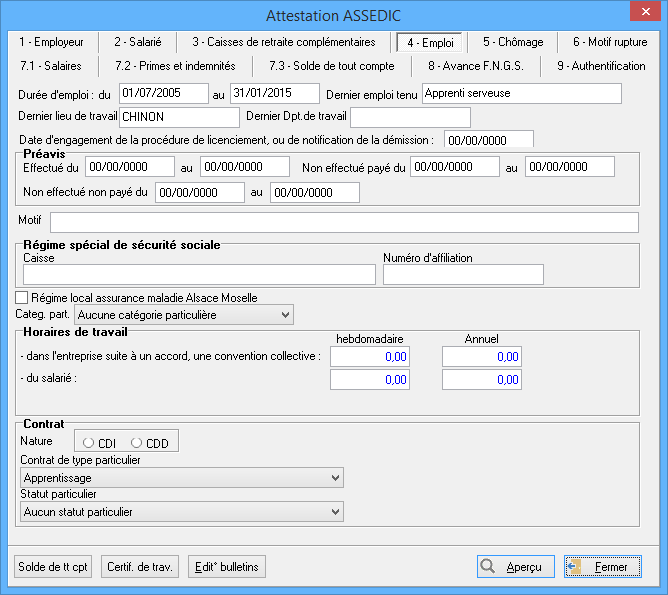The image size is (668, 595).
Task: Enable Régime local assurance maladie Alsace Moselle
Action: point(22,297)
